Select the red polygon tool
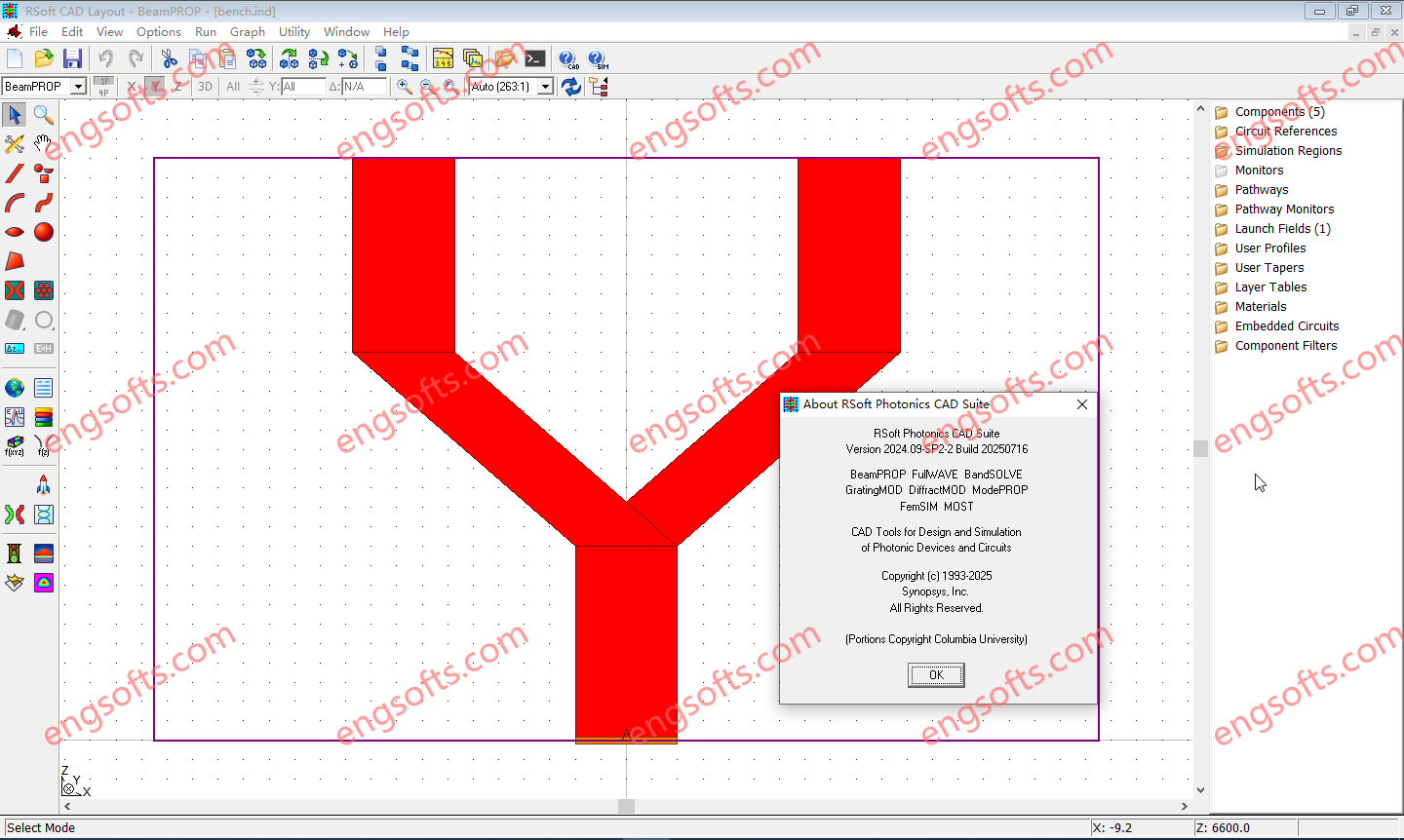1404x840 pixels. (15, 261)
